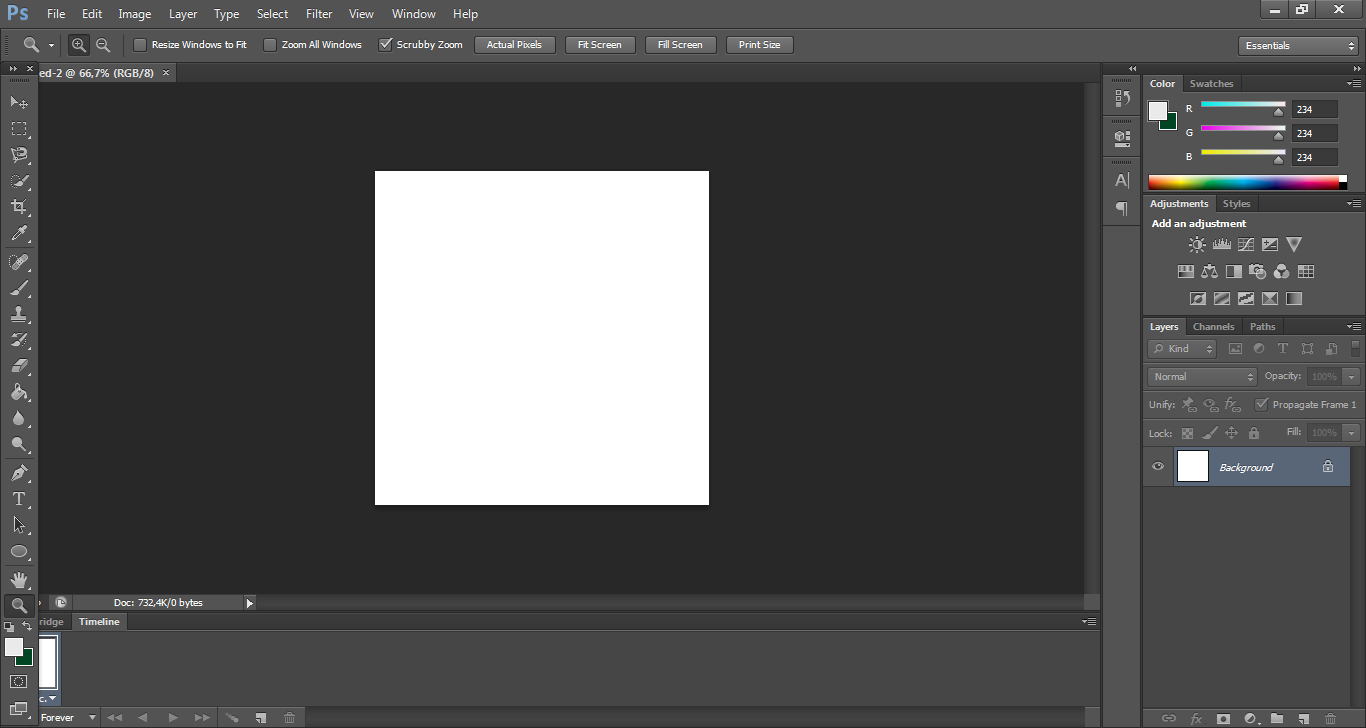Open the Normal blend mode dropdown

(1202, 377)
